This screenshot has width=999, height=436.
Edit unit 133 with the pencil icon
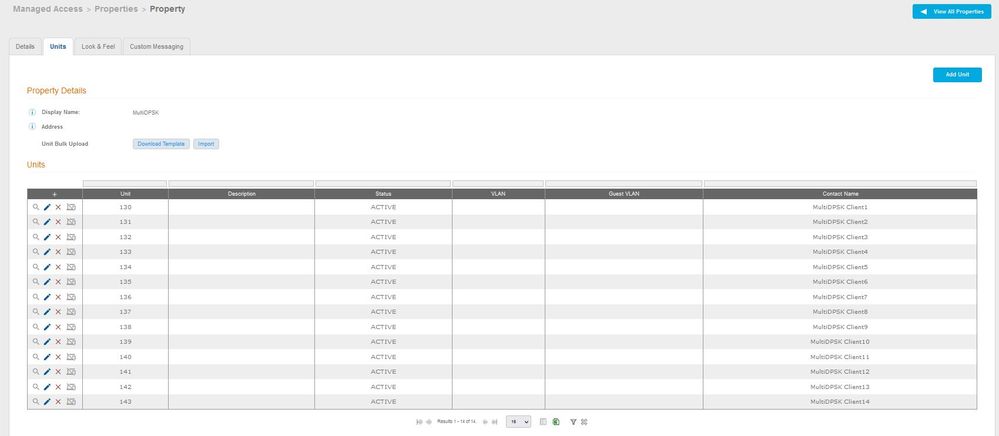tap(47, 252)
